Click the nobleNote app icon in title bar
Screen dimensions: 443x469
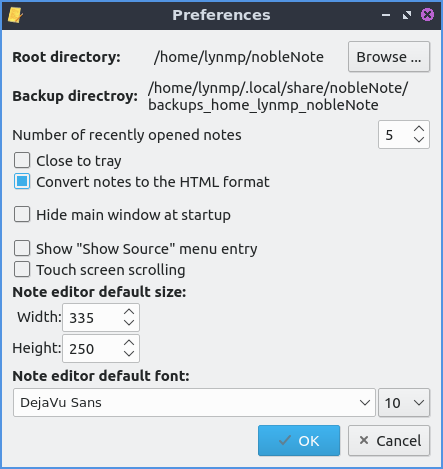point(15,15)
